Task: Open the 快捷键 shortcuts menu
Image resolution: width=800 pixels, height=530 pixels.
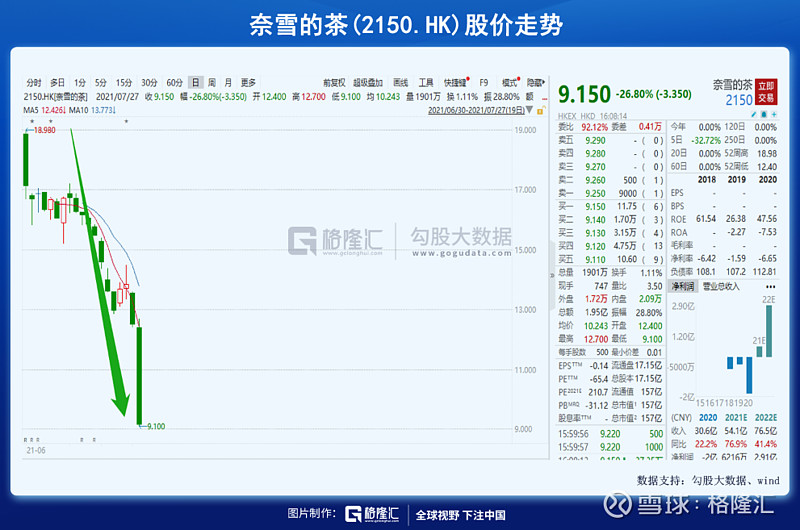Action: [456, 83]
